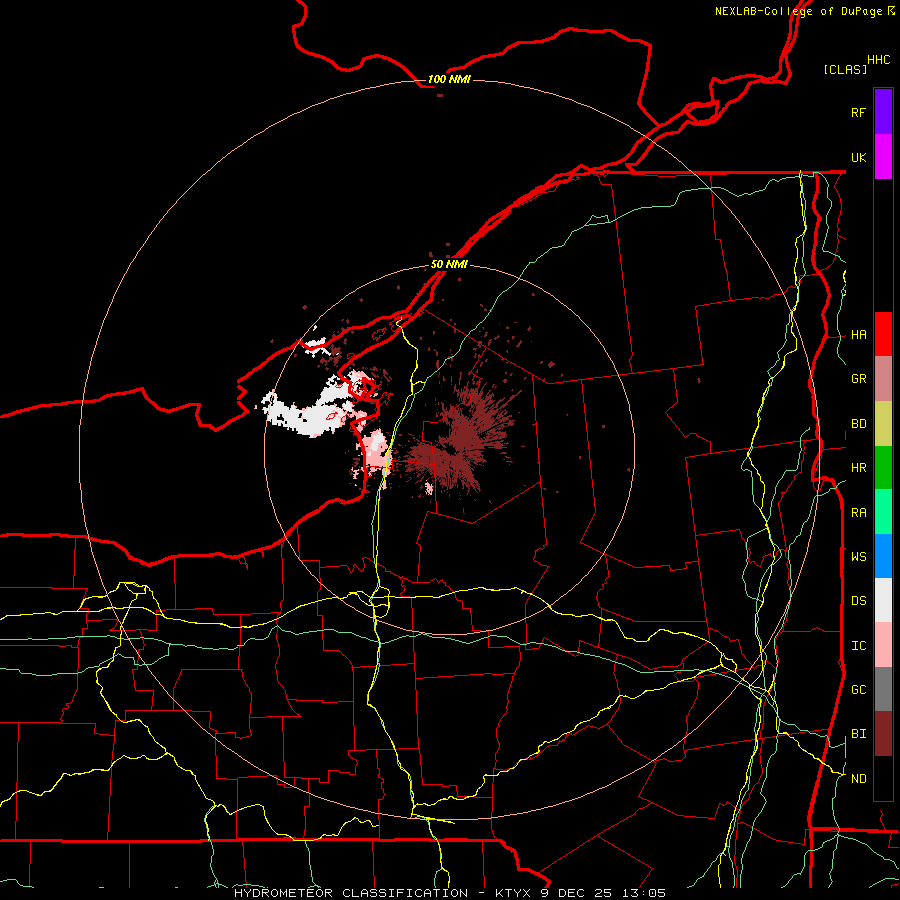The height and width of the screenshot is (900, 900).
Task: Click the RF purple legend swatch
Action: [883, 112]
